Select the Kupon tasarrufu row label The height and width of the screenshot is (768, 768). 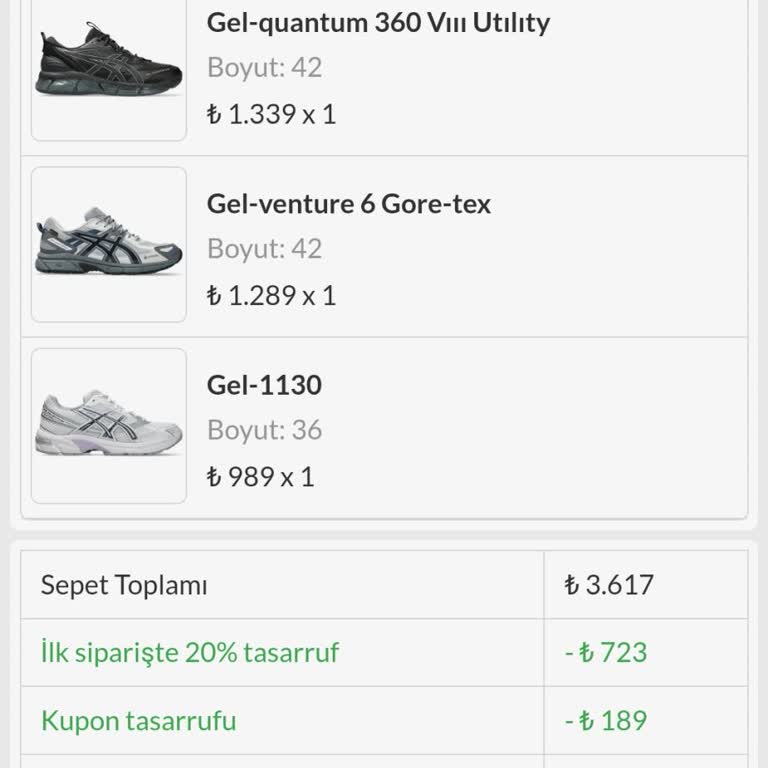coord(139,720)
